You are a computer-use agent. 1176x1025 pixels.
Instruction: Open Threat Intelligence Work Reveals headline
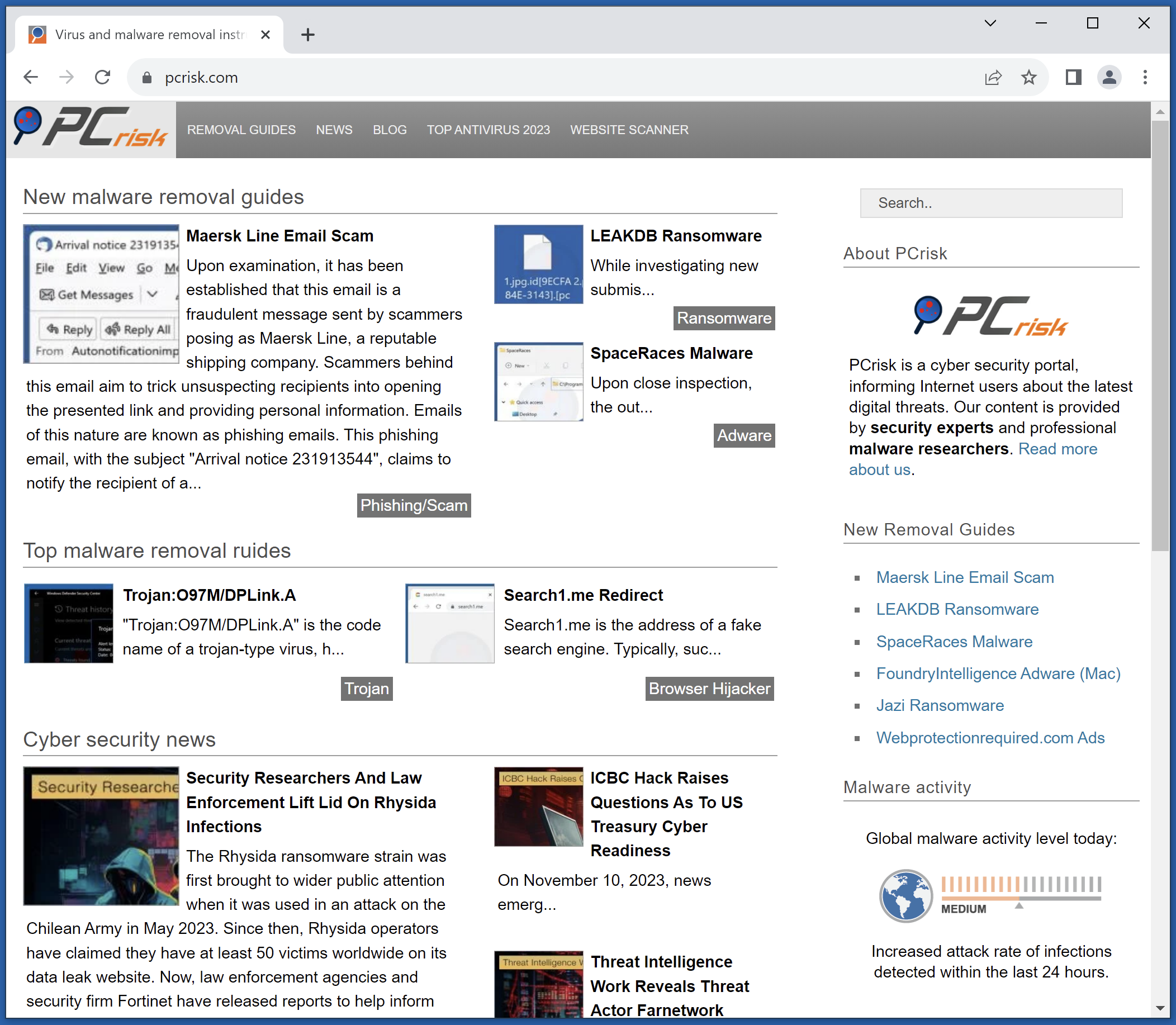670,985
